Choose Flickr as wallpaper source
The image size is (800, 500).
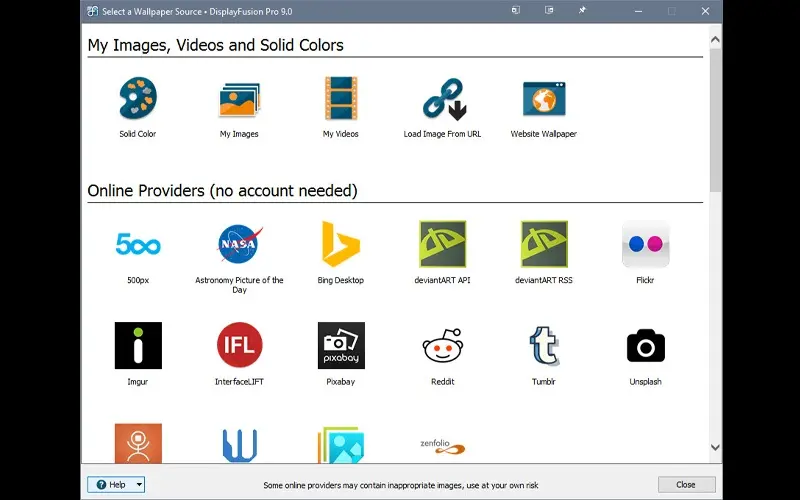tap(645, 245)
